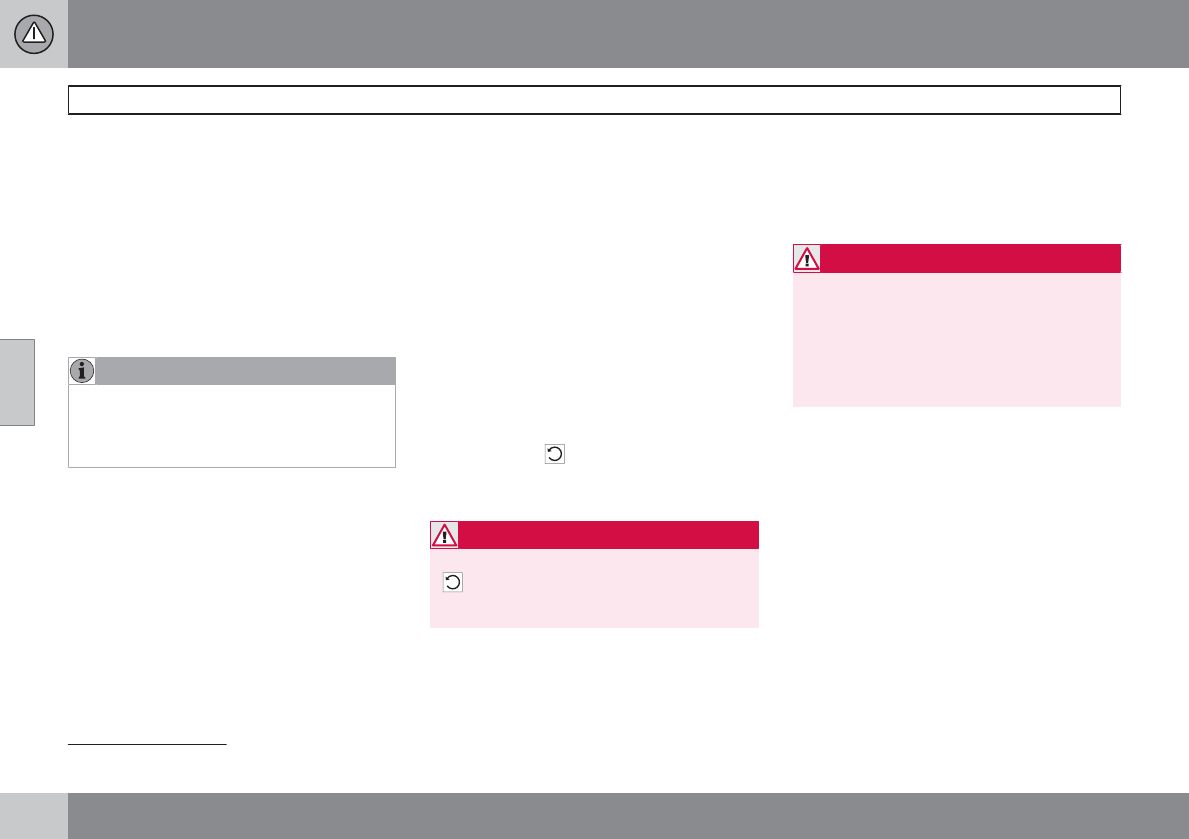The image size is (1189, 839).
Task: Click the white body of the info note box
Action: (x=232, y=426)
